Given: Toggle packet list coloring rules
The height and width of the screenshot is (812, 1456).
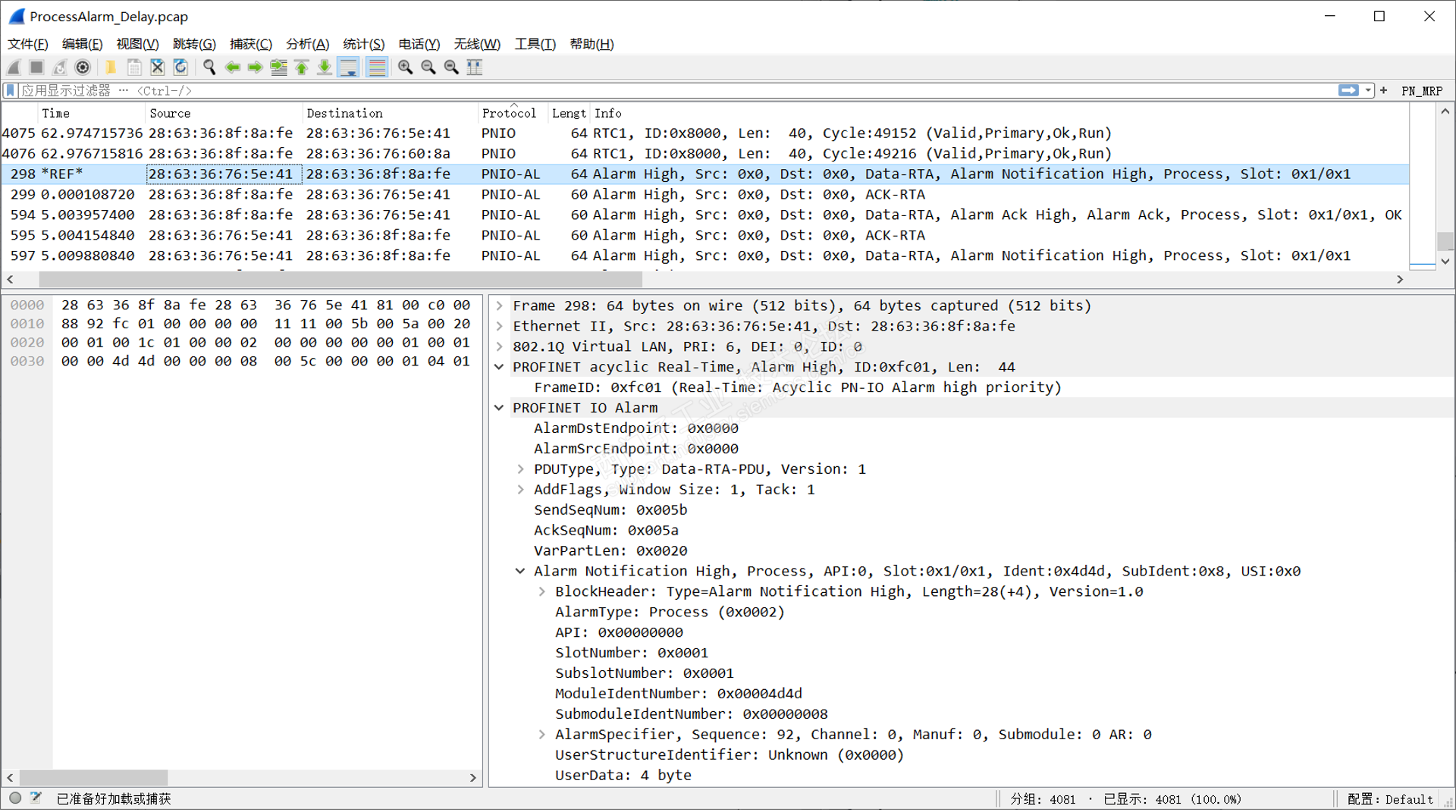Looking at the screenshot, I should click(376, 67).
